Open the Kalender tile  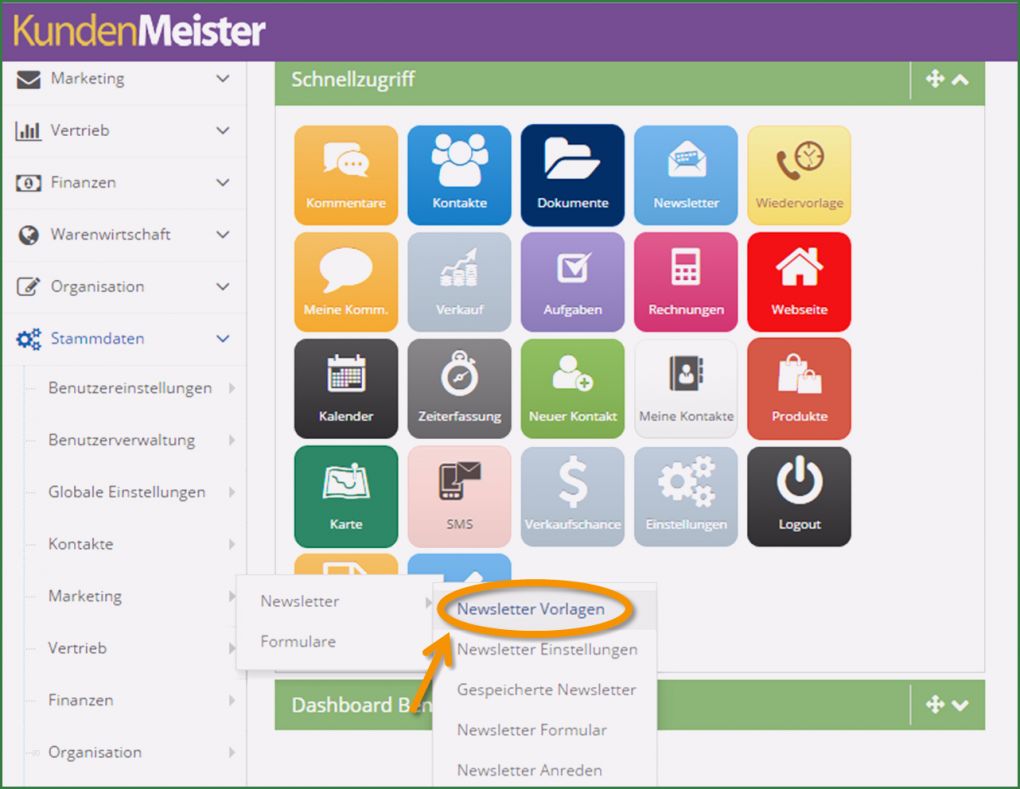pyautogui.click(x=345, y=388)
